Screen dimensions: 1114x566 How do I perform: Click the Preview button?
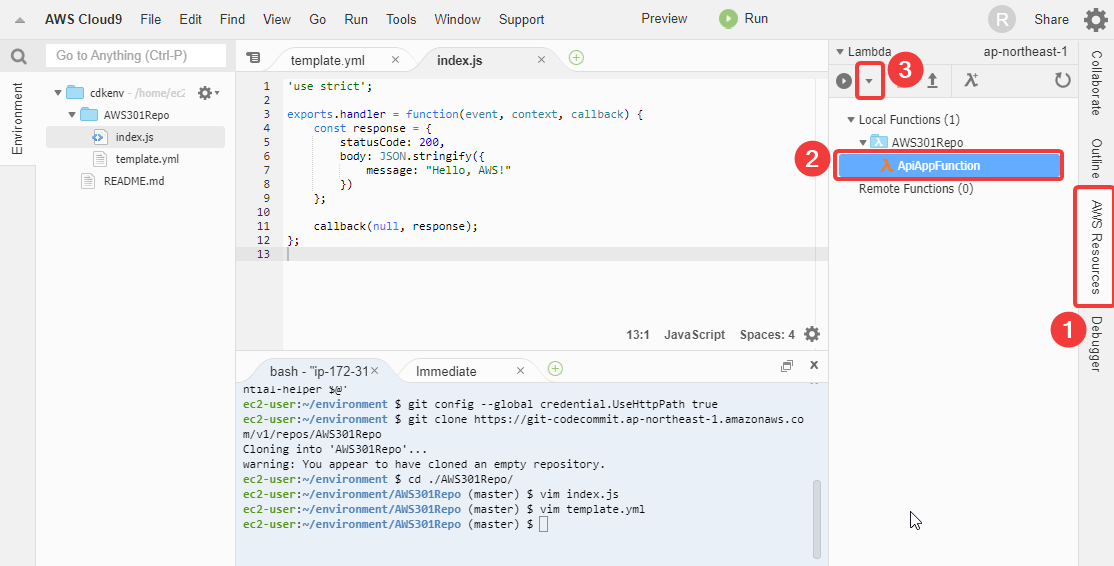coord(664,18)
